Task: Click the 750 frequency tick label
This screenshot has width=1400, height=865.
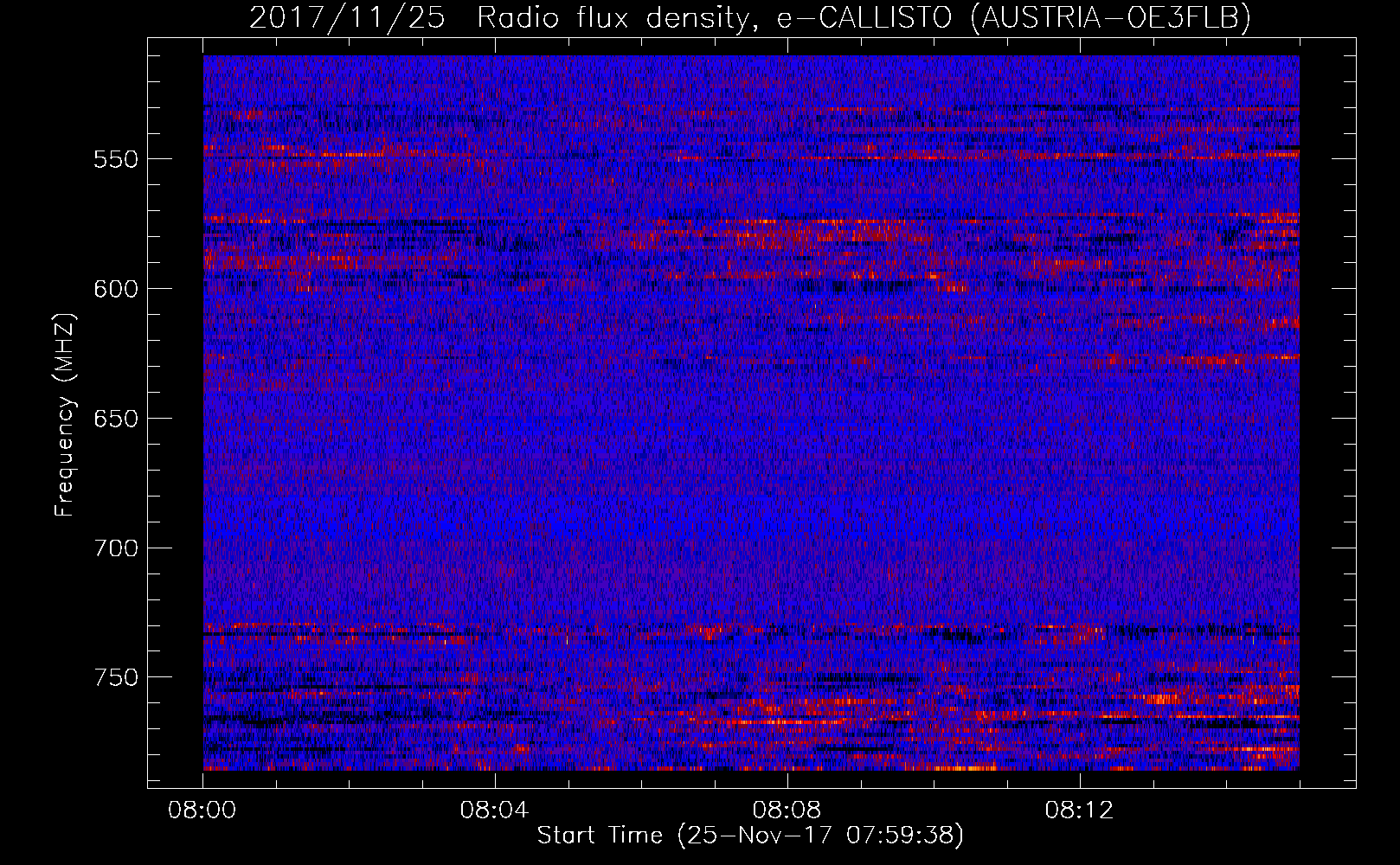Action: (116, 677)
